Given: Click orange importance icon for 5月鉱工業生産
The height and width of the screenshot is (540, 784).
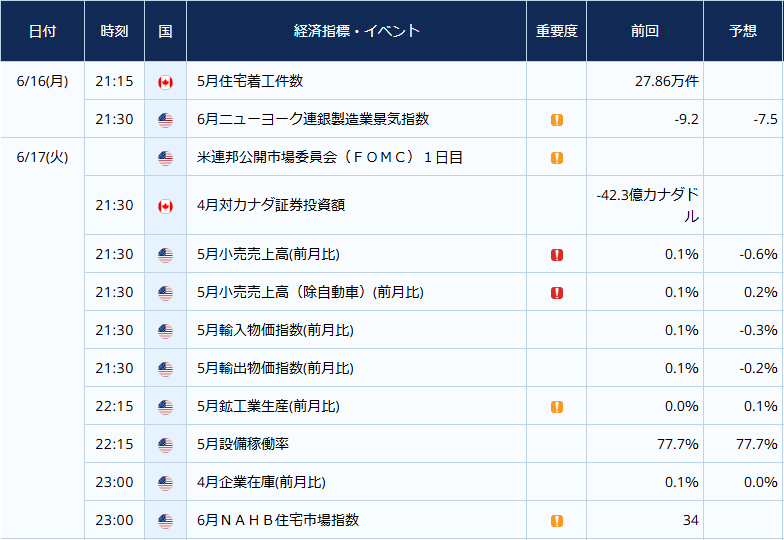Looking at the screenshot, I should 556,407.
